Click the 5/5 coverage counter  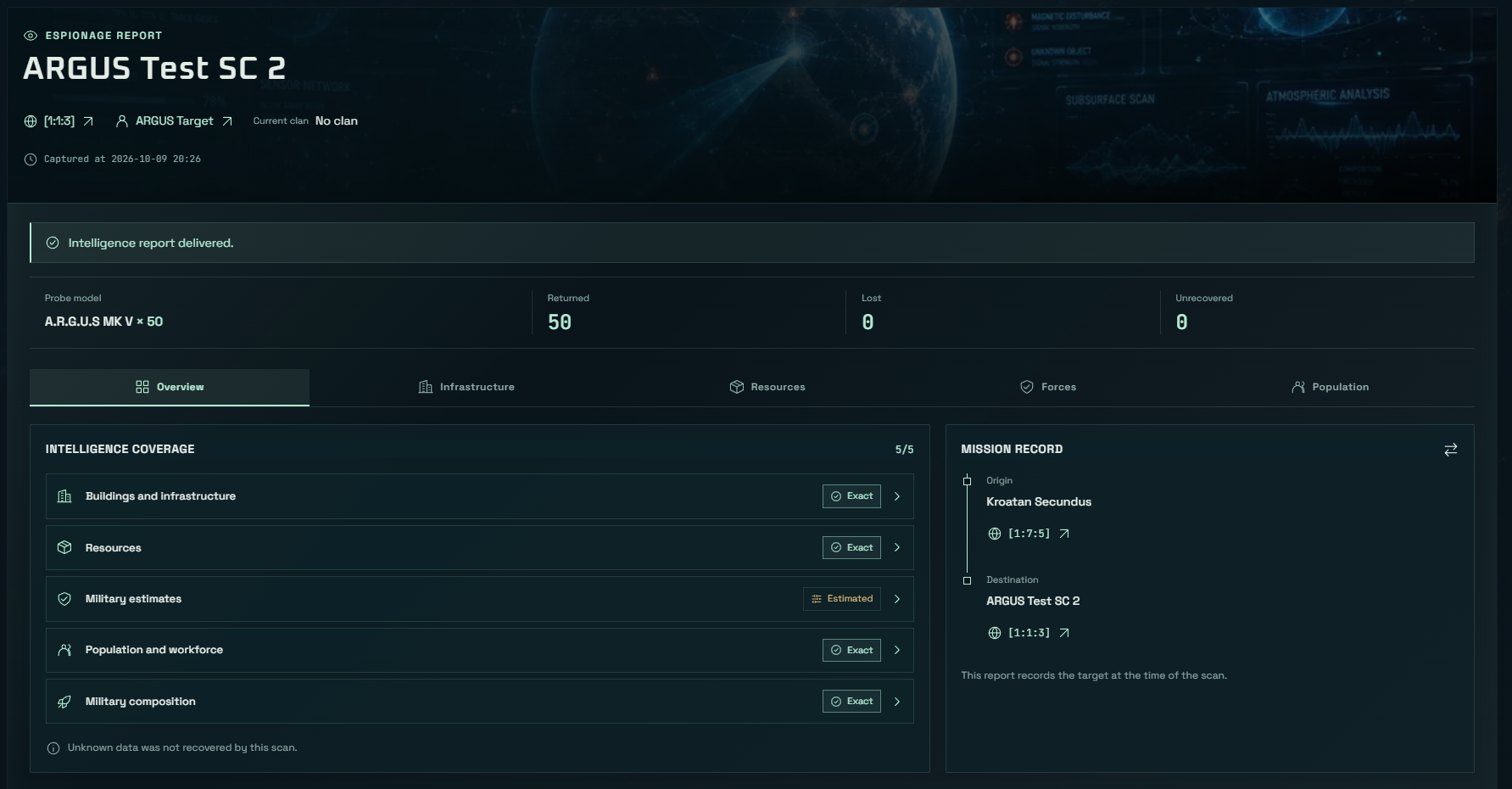(x=904, y=450)
